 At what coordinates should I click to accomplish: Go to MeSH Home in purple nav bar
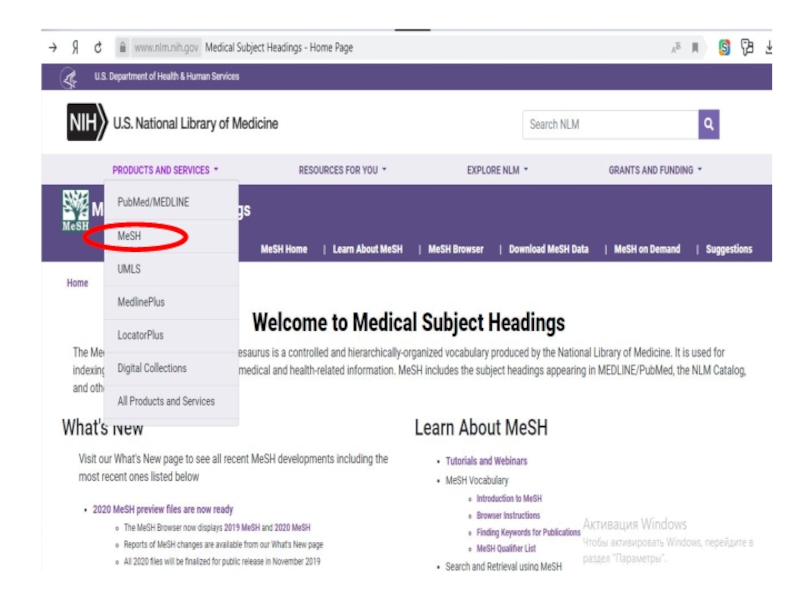284,249
